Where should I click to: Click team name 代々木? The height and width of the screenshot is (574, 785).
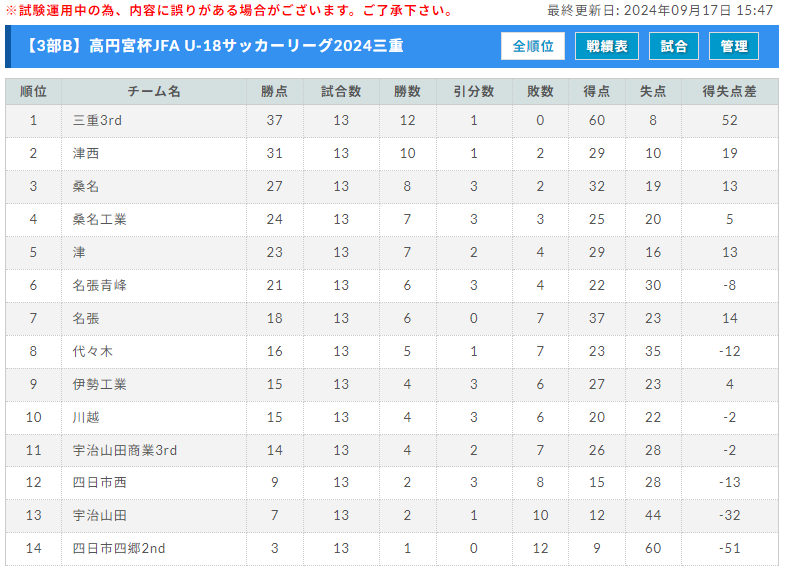point(93,351)
